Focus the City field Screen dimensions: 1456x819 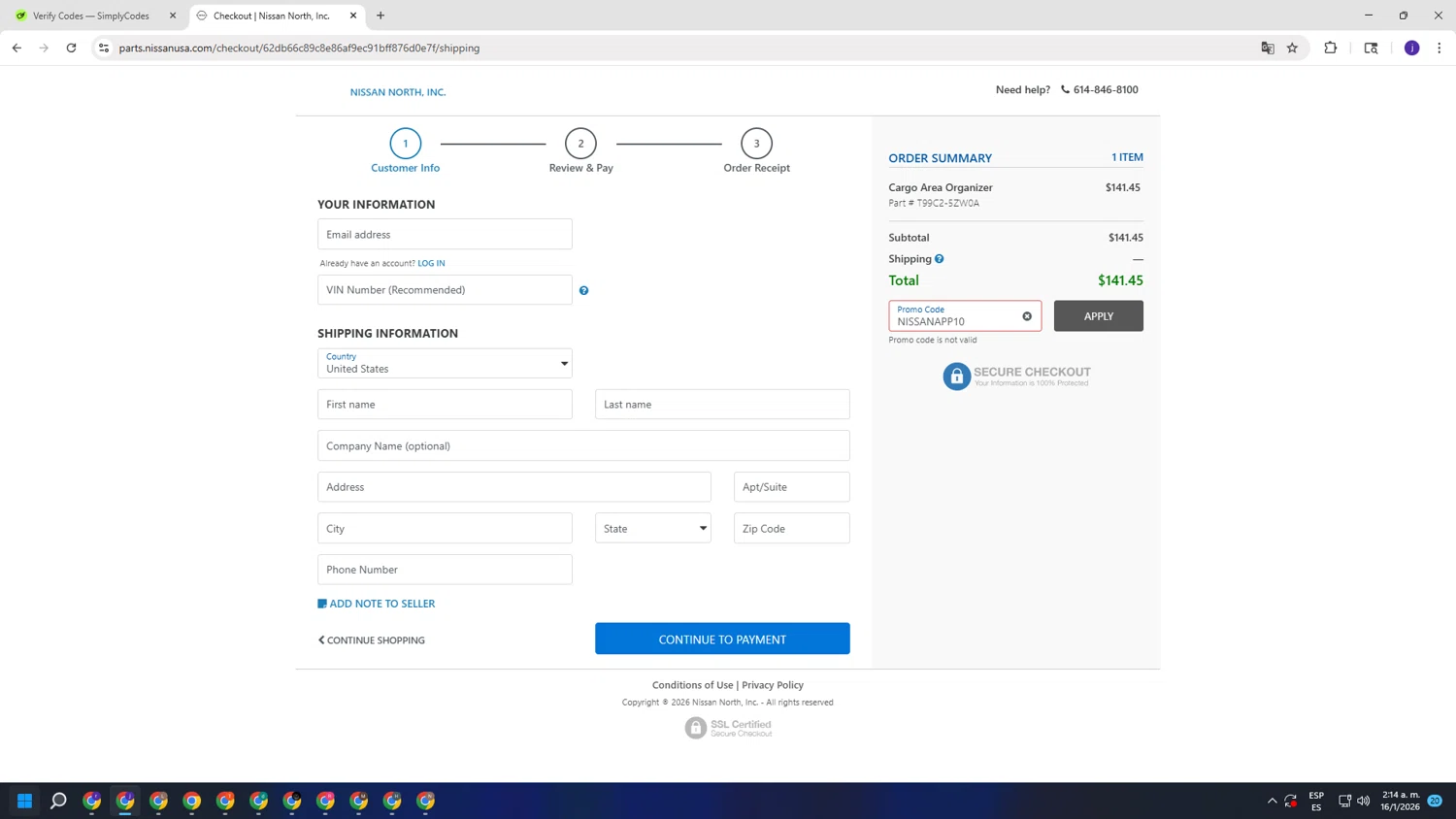445,528
